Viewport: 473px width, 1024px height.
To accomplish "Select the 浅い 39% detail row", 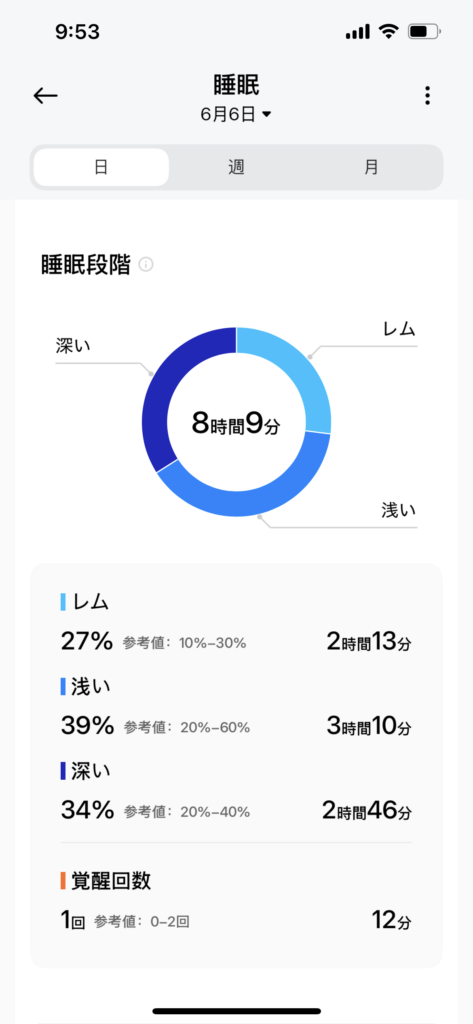I will pos(236,709).
